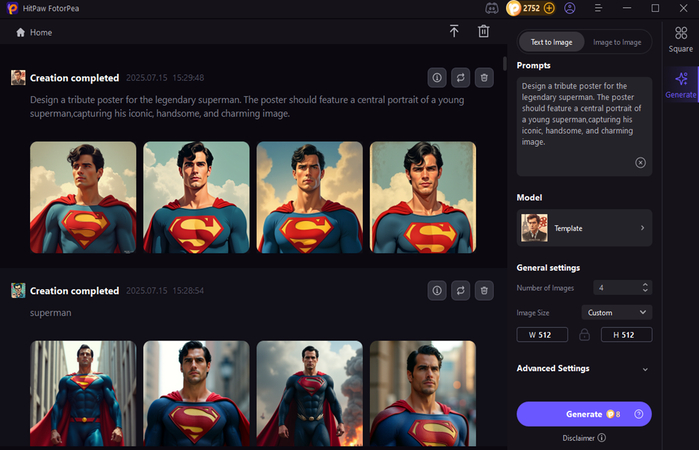The height and width of the screenshot is (450, 699).
Task: Click the Disclaimer link text
Action: (578, 438)
